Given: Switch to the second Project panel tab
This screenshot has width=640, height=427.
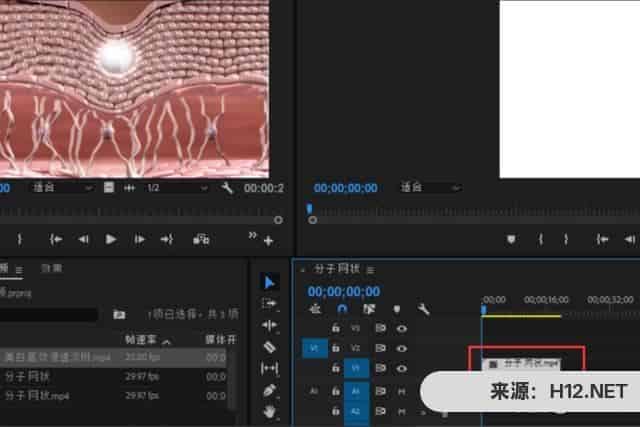Looking at the screenshot, I should (x=51, y=268).
